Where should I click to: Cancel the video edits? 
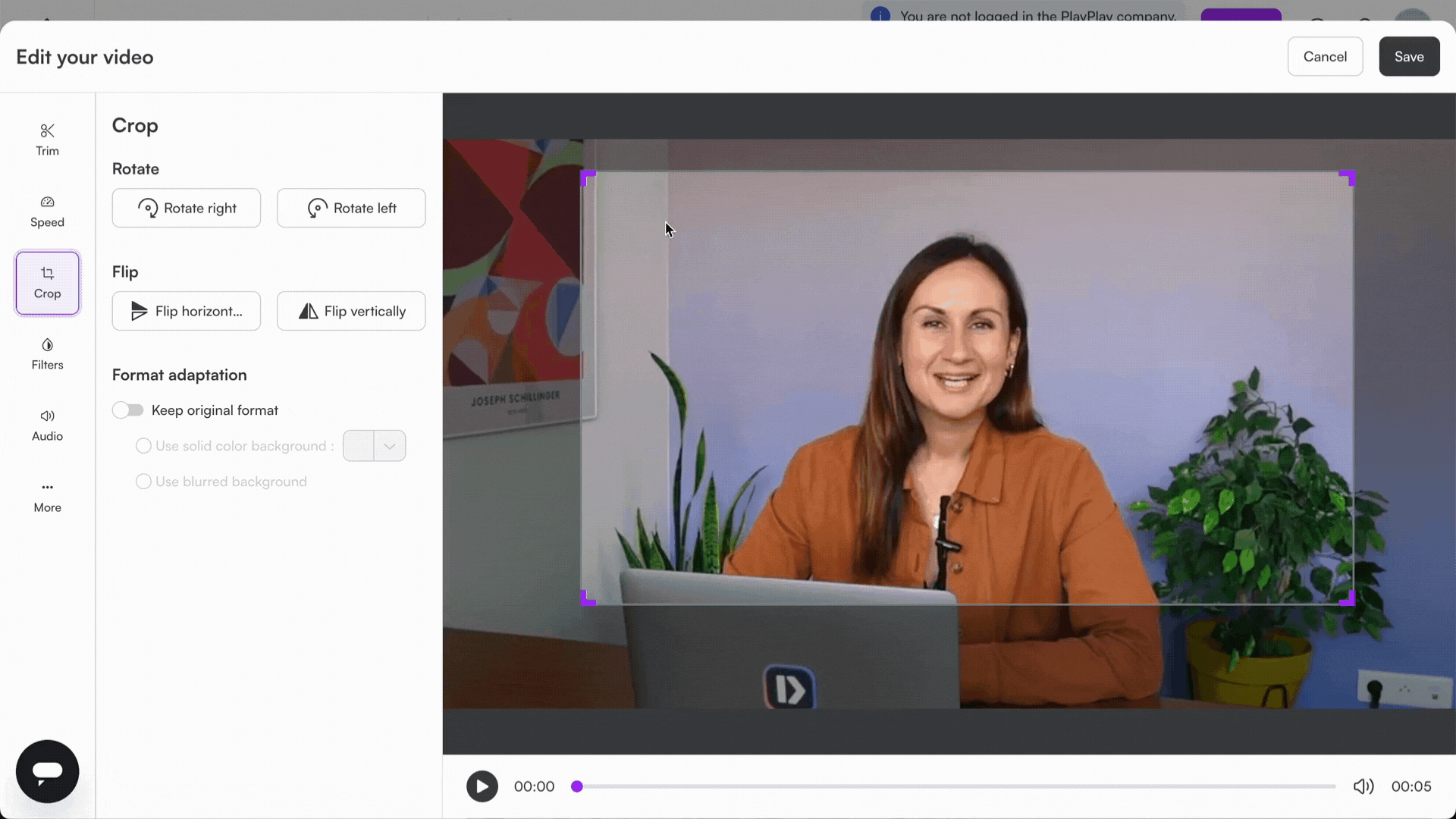(x=1325, y=56)
